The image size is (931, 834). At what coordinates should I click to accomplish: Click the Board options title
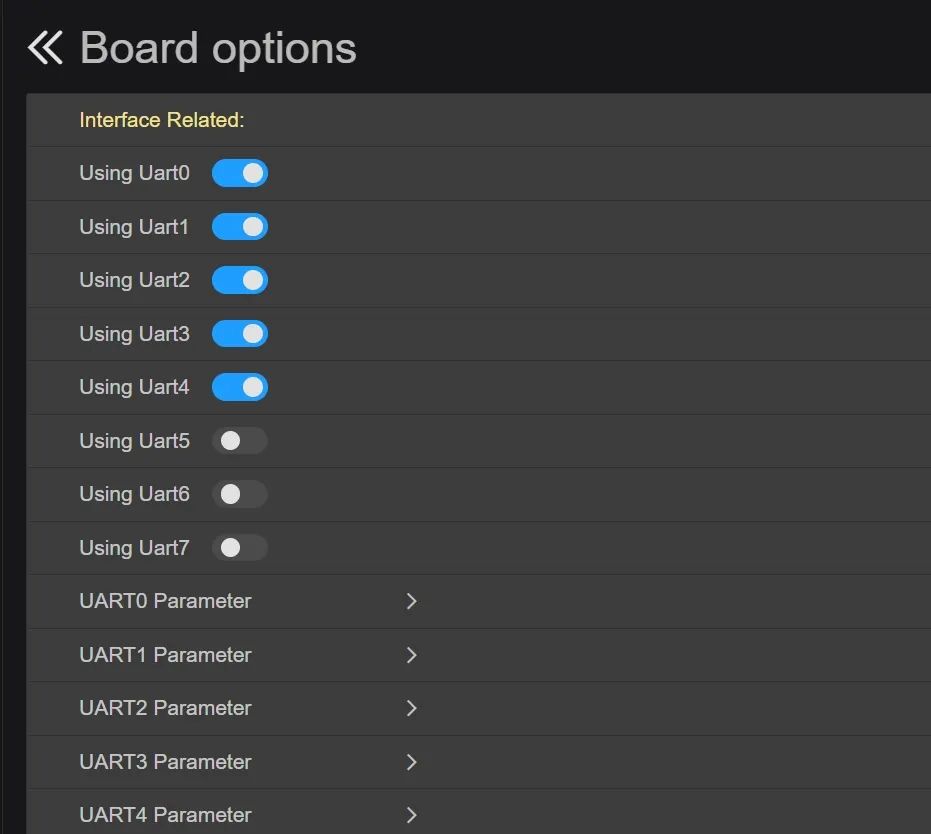(218, 48)
